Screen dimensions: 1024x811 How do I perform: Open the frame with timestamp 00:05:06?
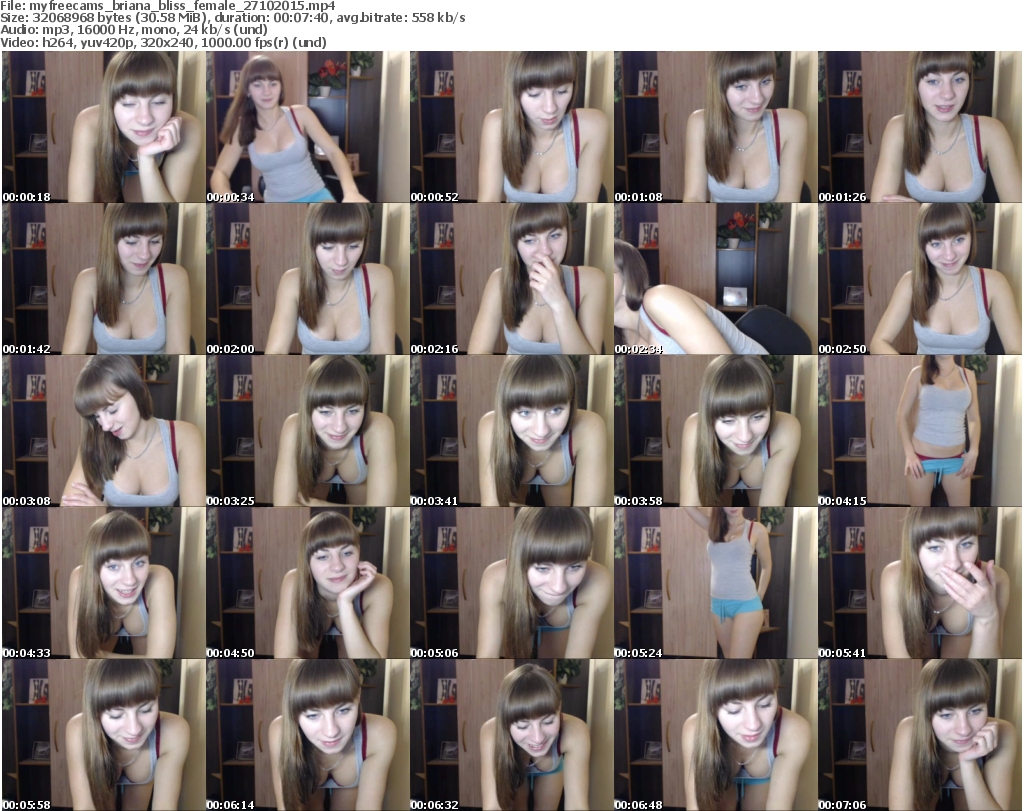coord(512,583)
